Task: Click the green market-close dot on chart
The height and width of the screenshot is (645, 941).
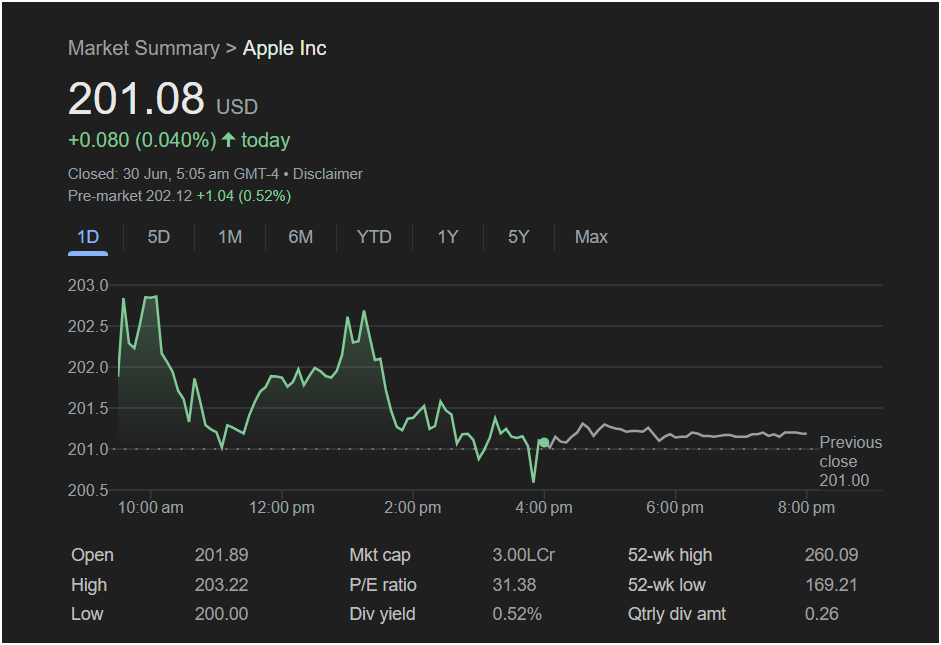Action: click(x=544, y=443)
